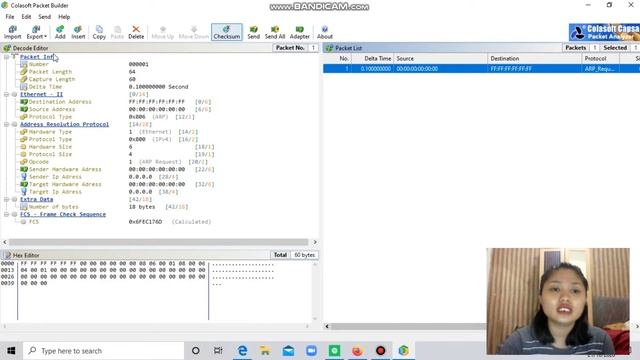Click the About toolbar icon
This screenshot has height=360, width=640.
point(325,32)
